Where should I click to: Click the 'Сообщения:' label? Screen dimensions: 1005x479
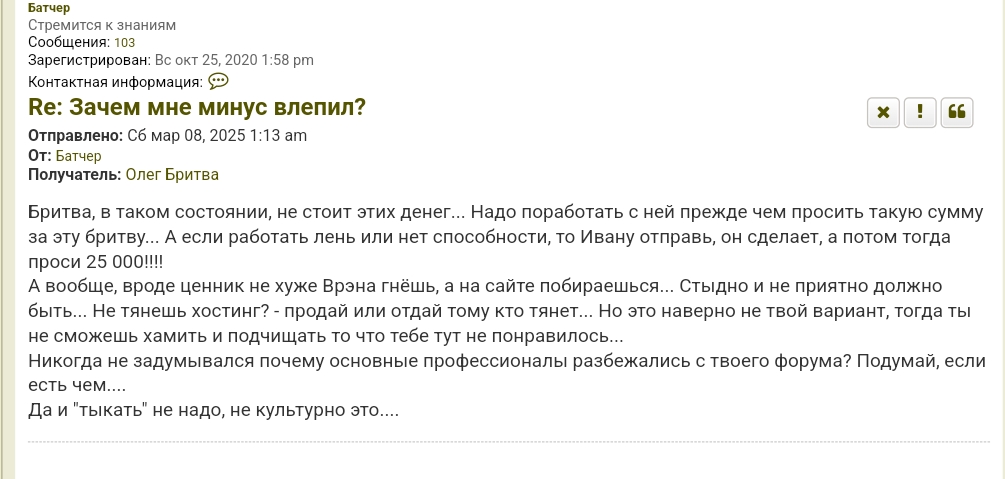(x=68, y=42)
